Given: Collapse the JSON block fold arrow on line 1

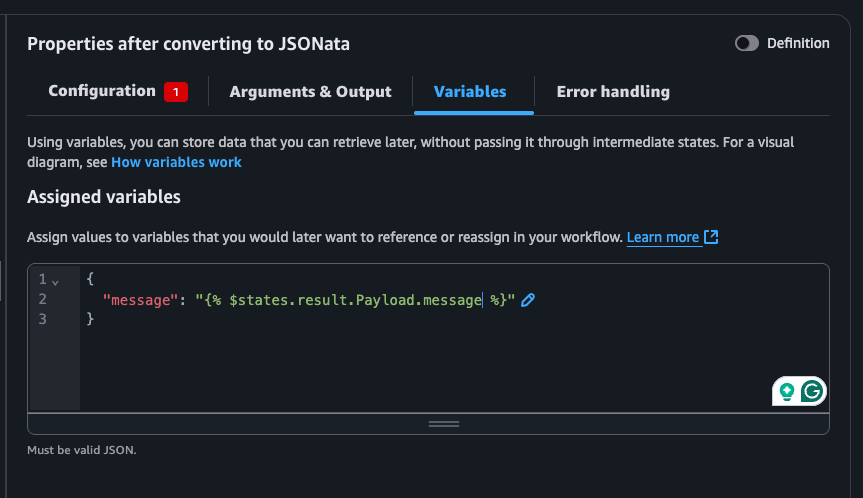Looking at the screenshot, I should [55, 282].
